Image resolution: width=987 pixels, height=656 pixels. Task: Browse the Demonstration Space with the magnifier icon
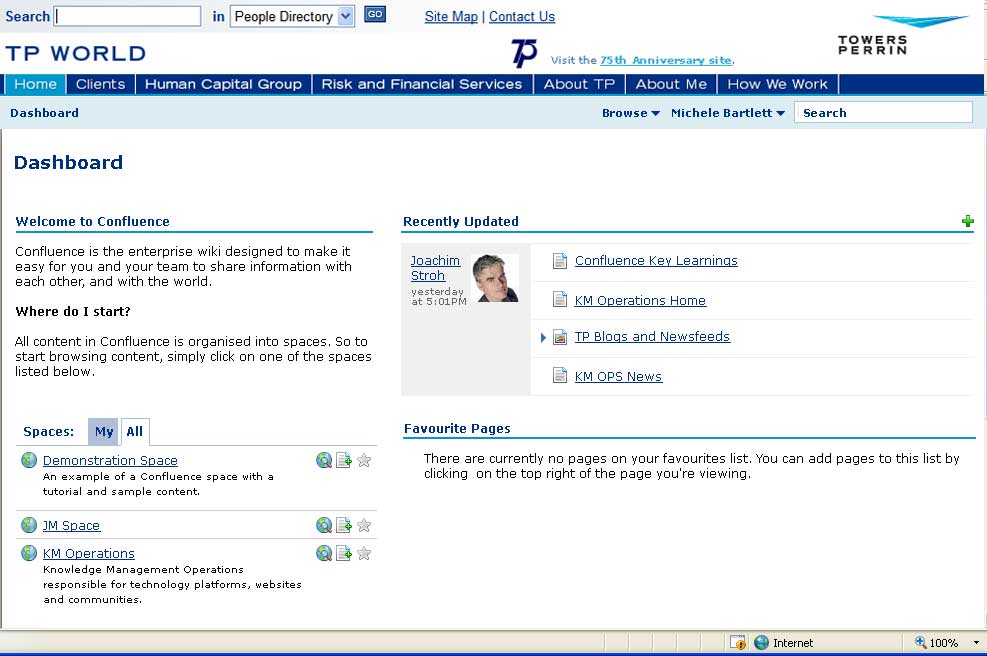tap(324, 460)
